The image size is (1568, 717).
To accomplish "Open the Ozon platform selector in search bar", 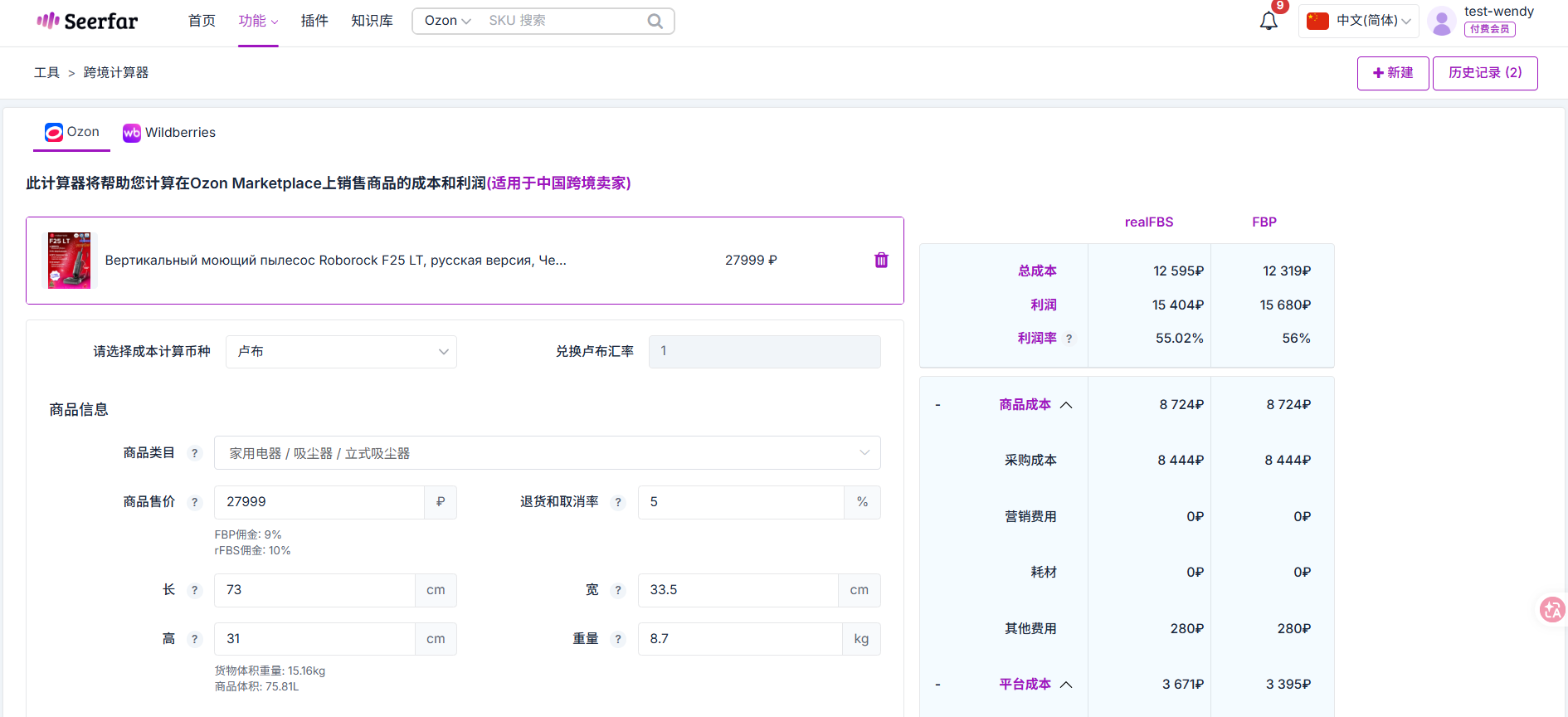I will tap(447, 21).
